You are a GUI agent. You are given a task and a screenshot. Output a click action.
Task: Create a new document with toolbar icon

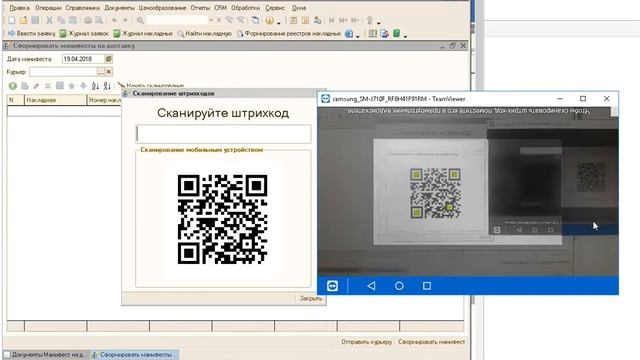point(12,20)
